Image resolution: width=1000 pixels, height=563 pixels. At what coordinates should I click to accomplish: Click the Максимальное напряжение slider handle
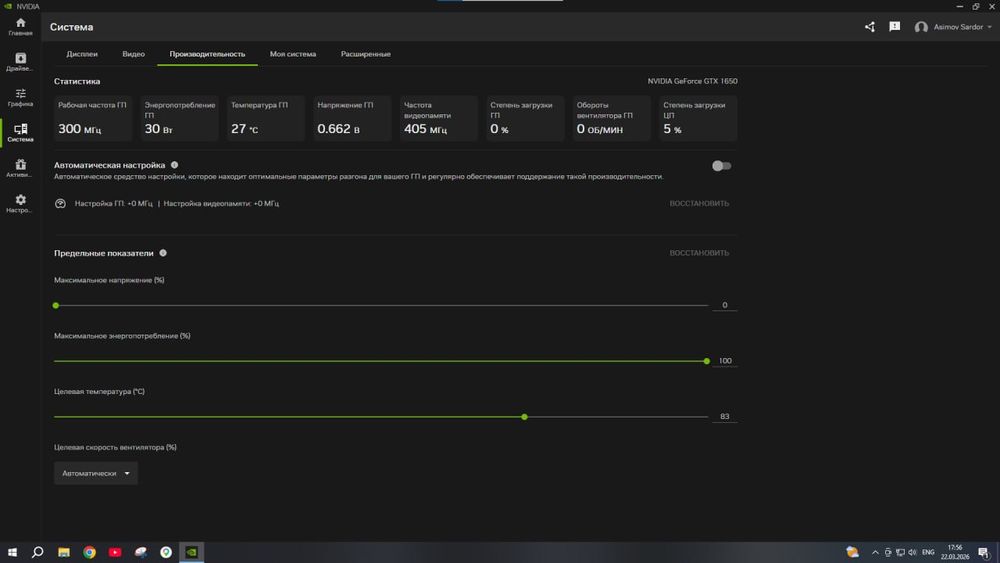(56, 305)
